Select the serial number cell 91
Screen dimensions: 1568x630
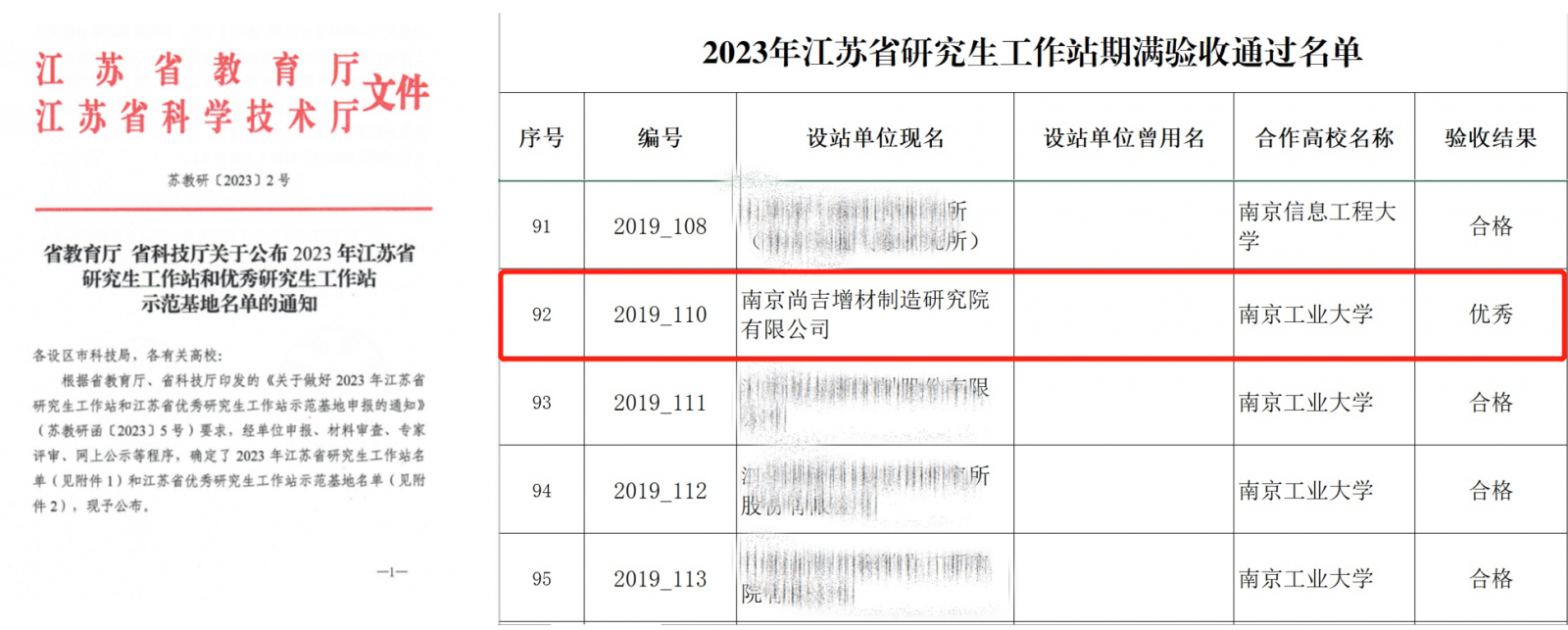pos(541,226)
